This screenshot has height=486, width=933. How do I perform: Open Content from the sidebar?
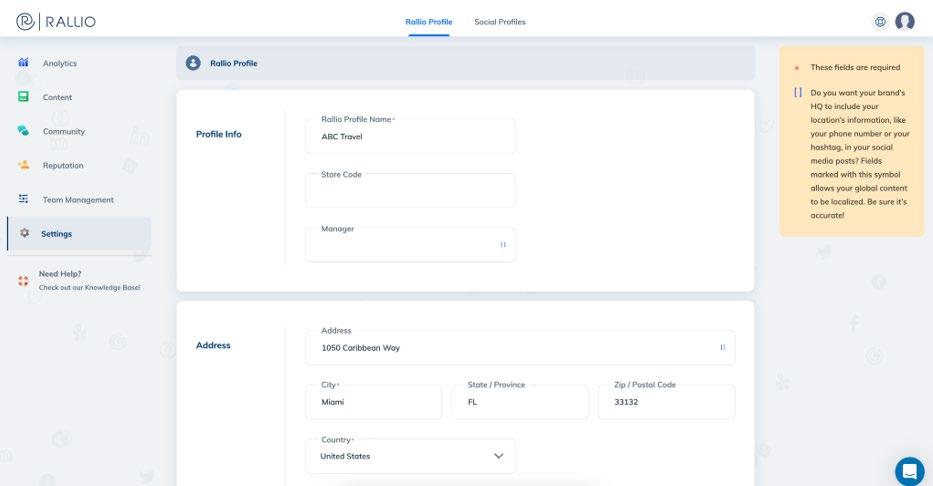tap(57, 97)
